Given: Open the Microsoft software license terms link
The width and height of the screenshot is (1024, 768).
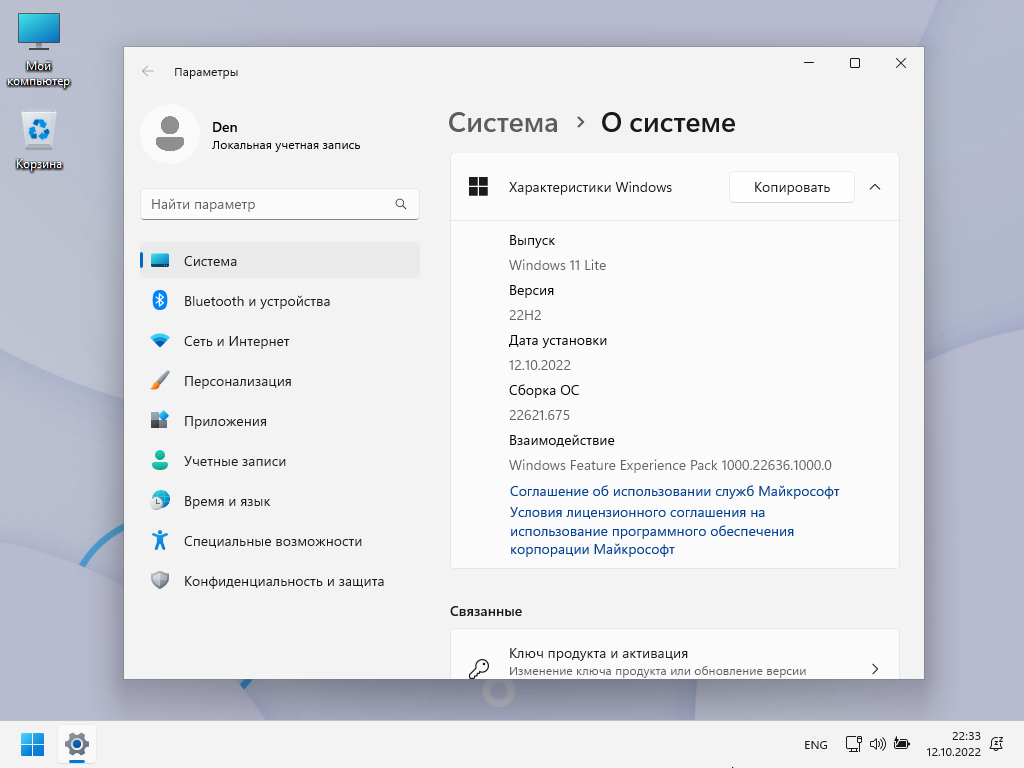Looking at the screenshot, I should pos(651,531).
